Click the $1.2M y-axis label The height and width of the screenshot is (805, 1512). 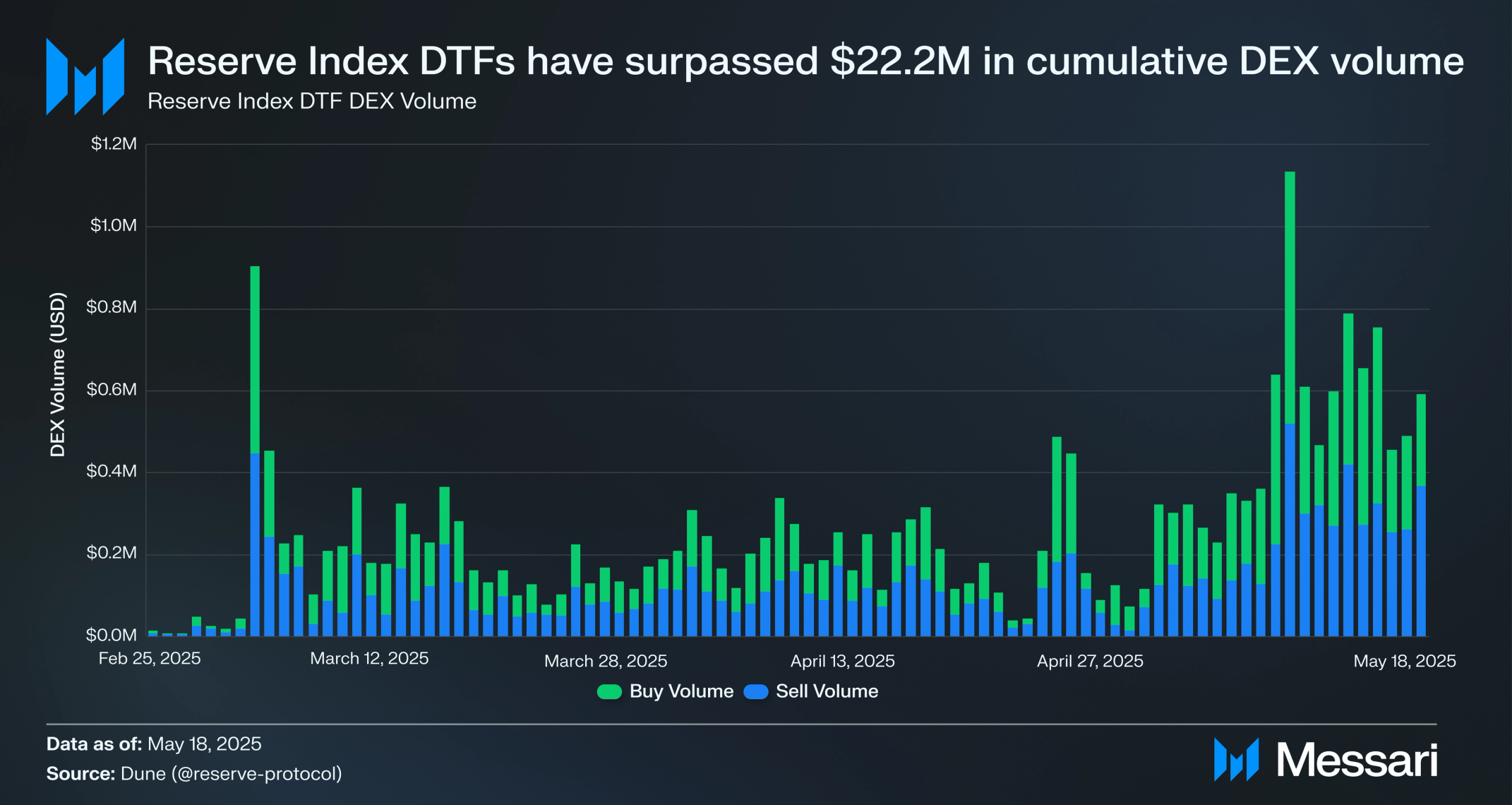(x=114, y=144)
